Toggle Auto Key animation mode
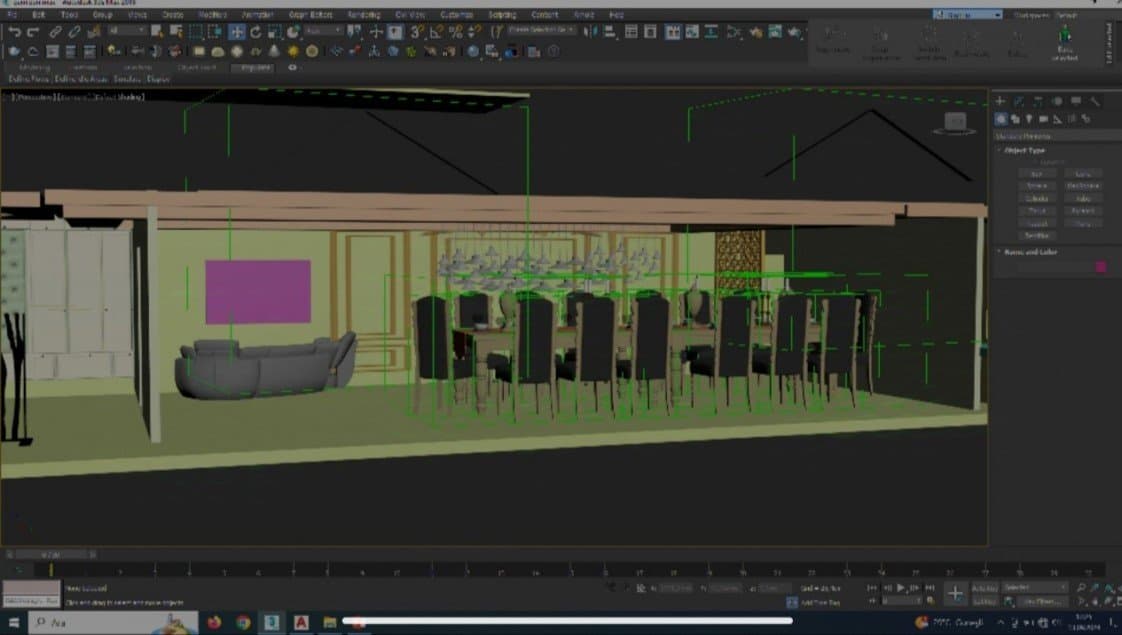 985,588
